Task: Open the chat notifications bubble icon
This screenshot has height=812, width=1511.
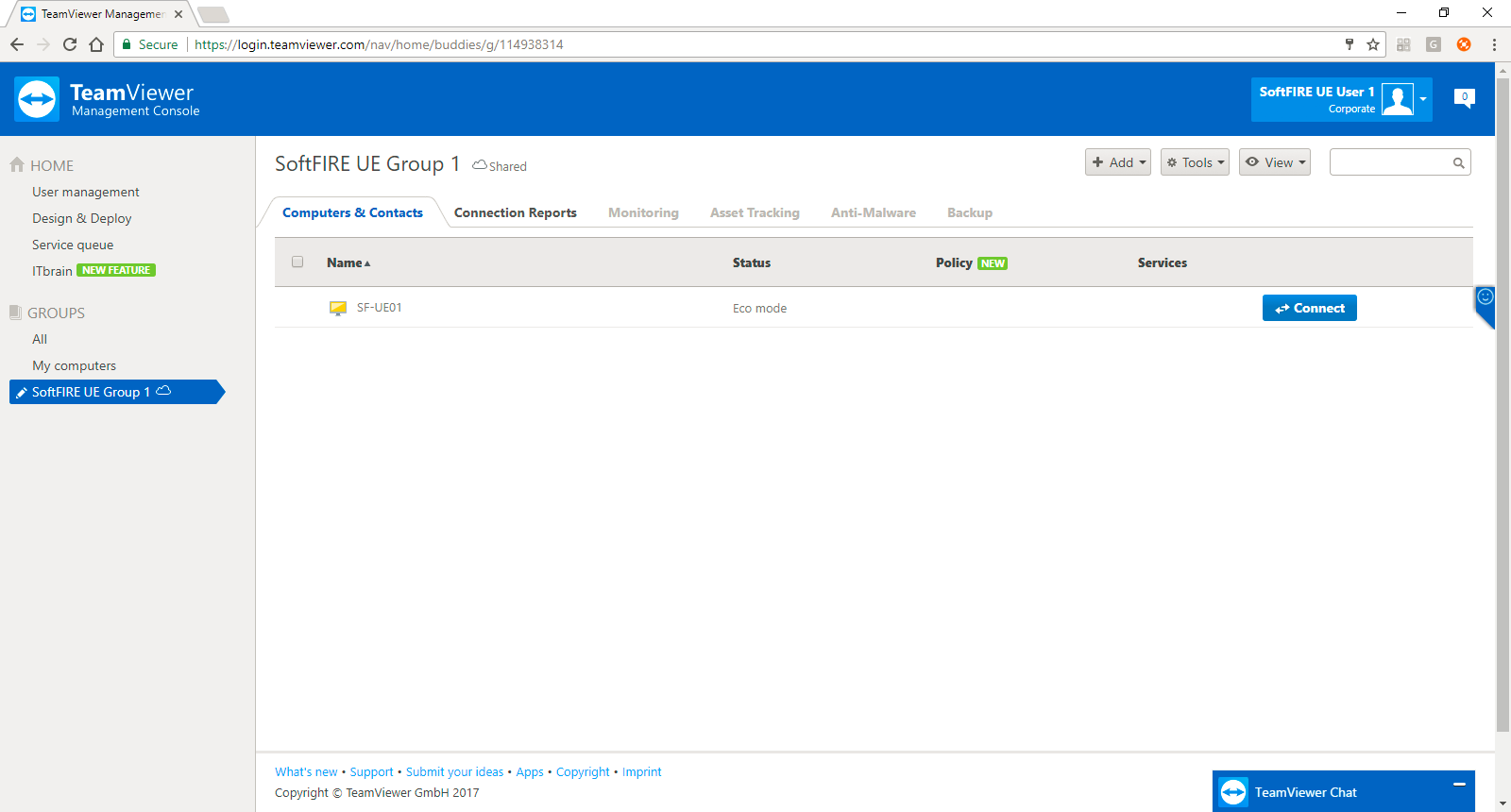Action: [x=1465, y=98]
